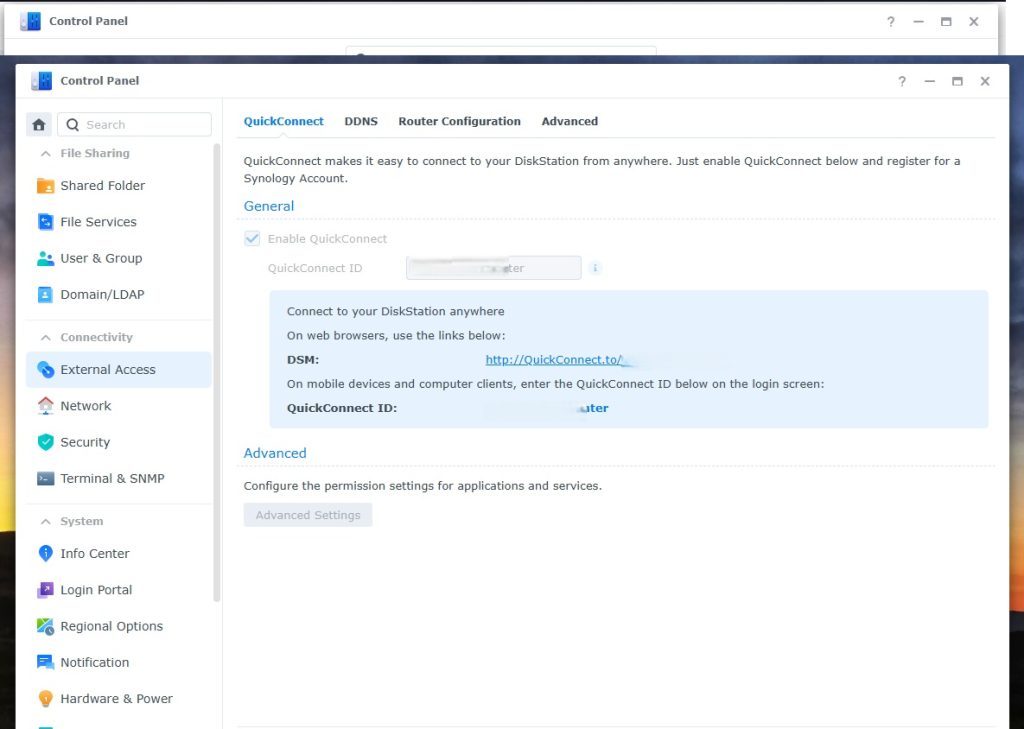Click the QuickConnect ID input field
This screenshot has width=1024, height=729.
(494, 268)
